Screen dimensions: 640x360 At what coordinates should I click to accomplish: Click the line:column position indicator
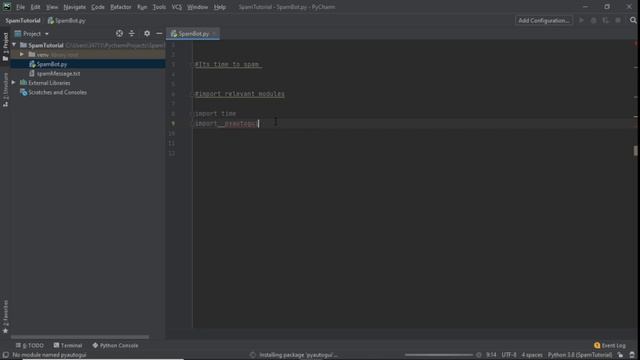(x=491, y=355)
